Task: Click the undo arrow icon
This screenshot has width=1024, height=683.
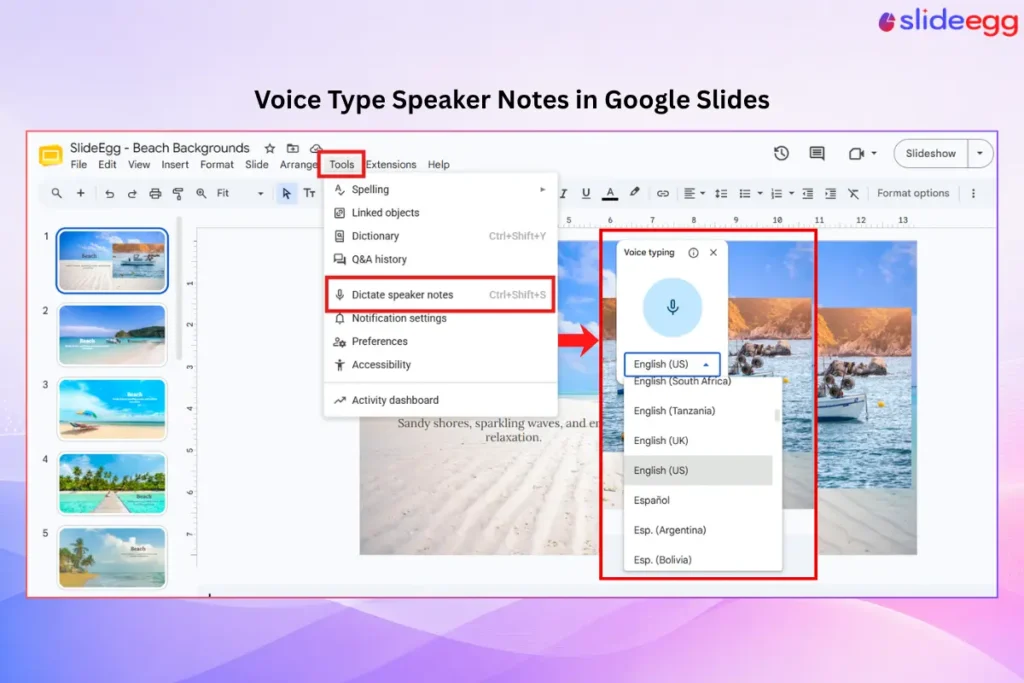Action: pyautogui.click(x=109, y=193)
